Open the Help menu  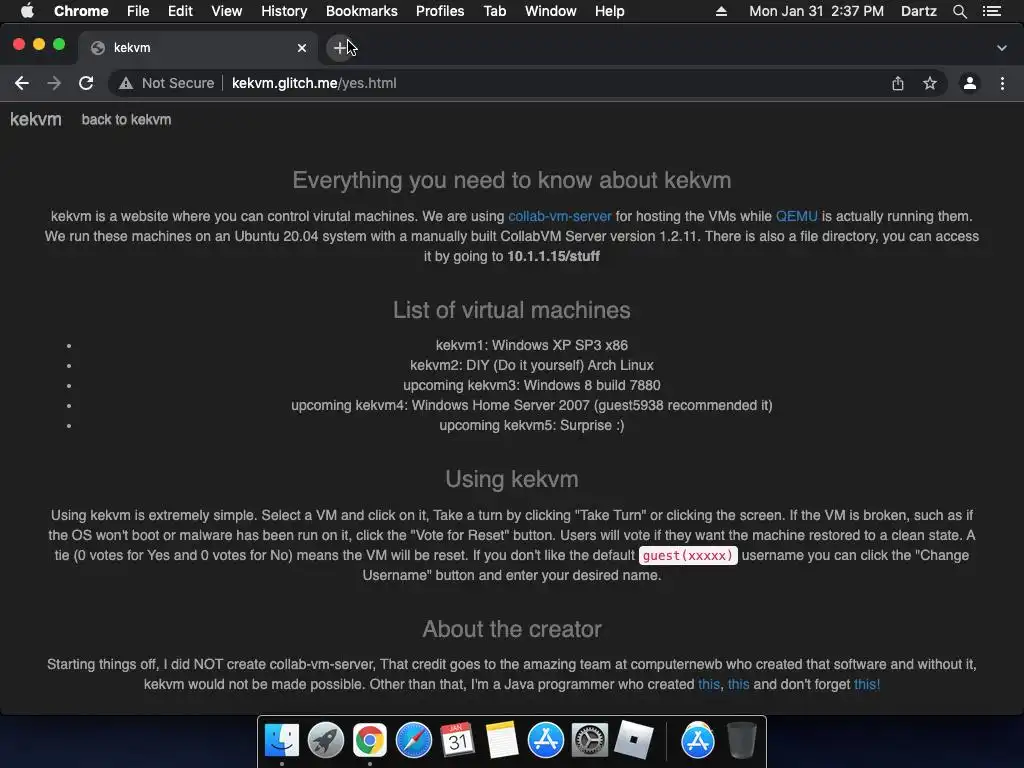pyautogui.click(x=609, y=11)
